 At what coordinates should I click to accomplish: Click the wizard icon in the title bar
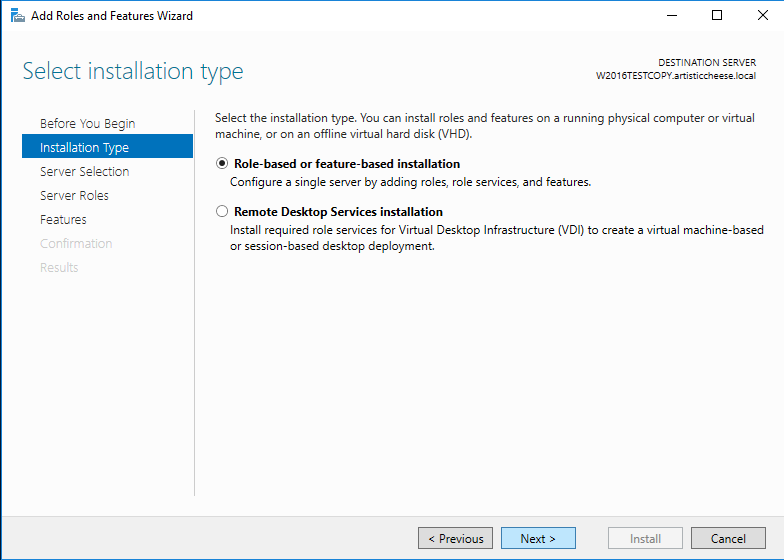(x=17, y=16)
